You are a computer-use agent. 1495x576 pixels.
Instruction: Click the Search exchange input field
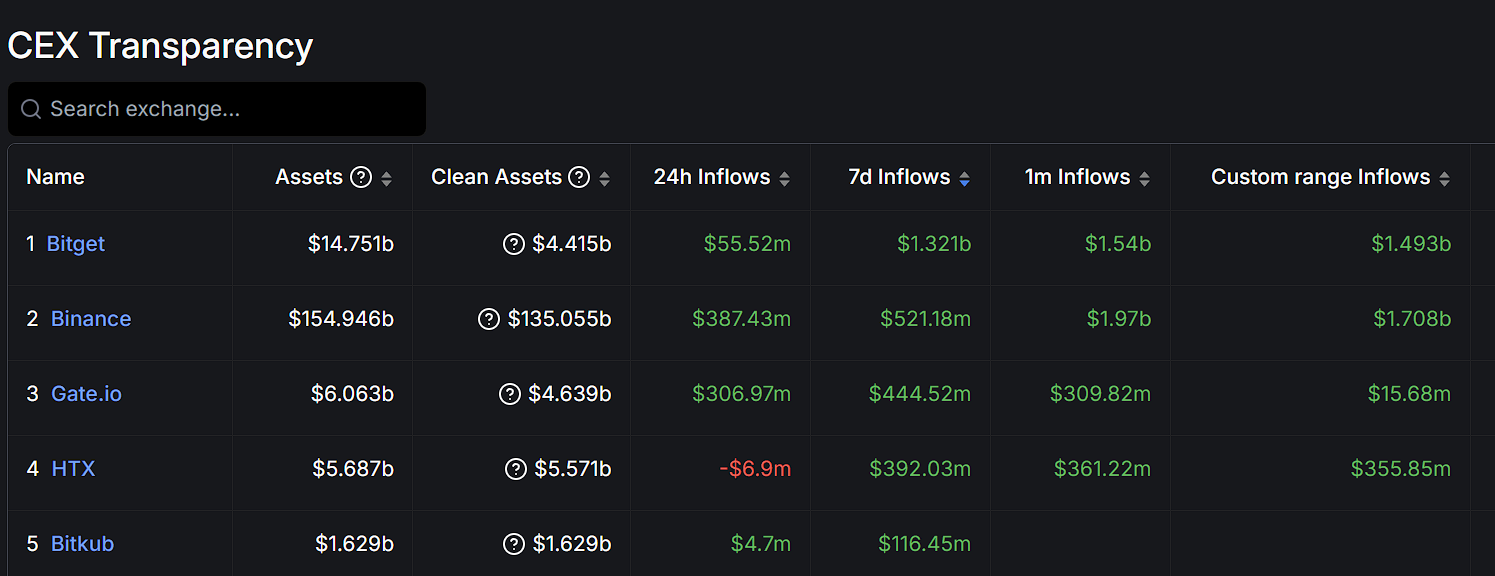pyautogui.click(x=217, y=109)
